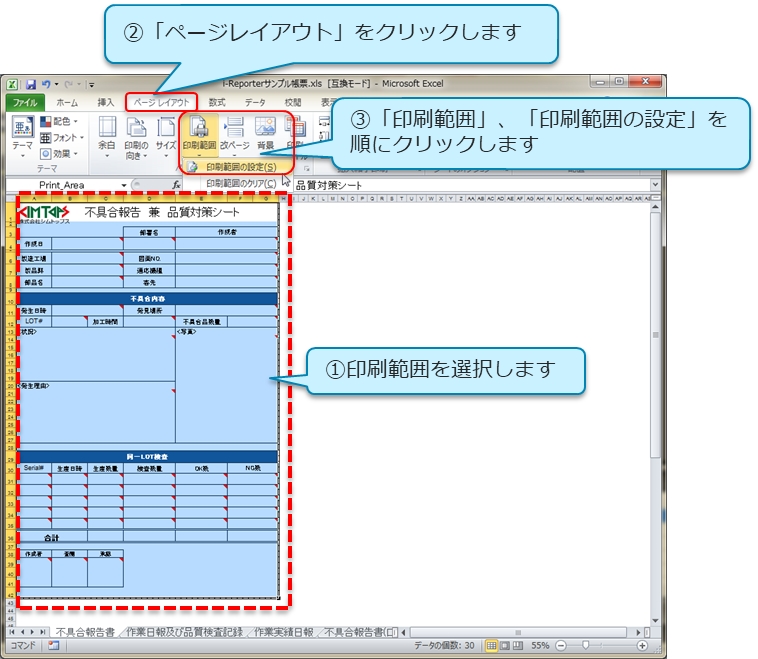Open the ファイル tab
The height and width of the screenshot is (659, 758).
(25, 103)
